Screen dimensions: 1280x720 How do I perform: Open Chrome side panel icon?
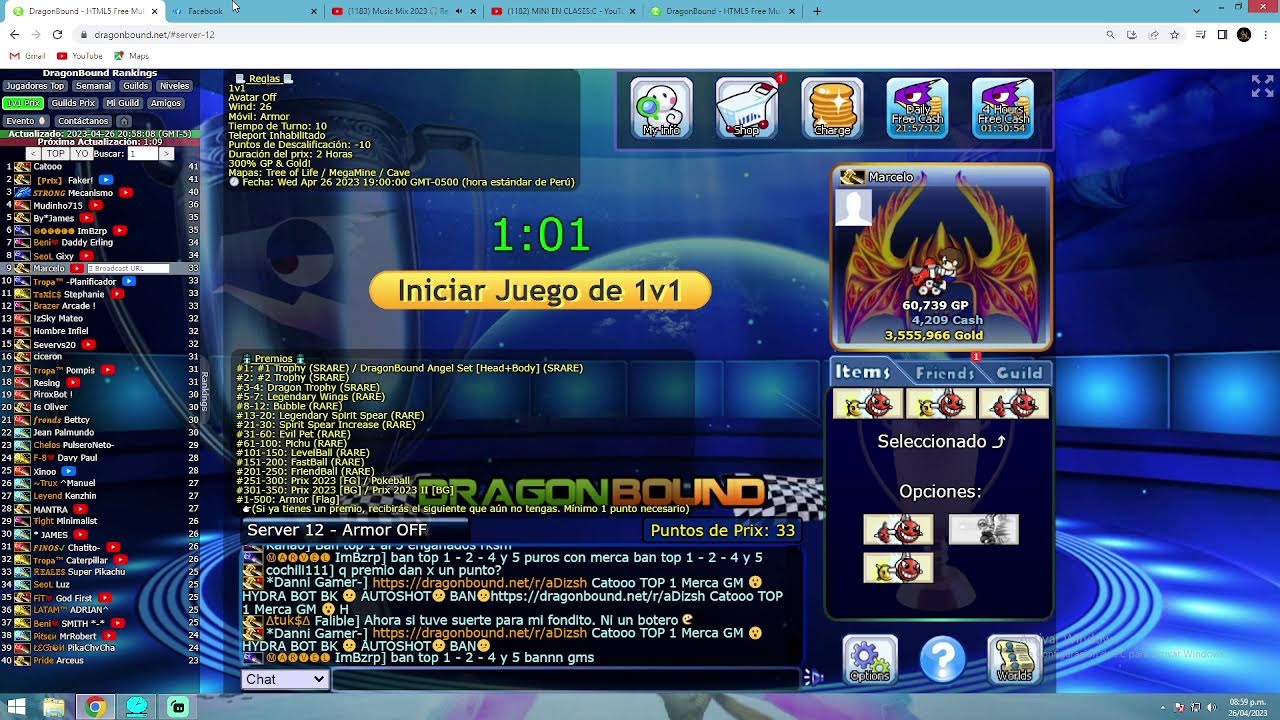tap(1222, 34)
